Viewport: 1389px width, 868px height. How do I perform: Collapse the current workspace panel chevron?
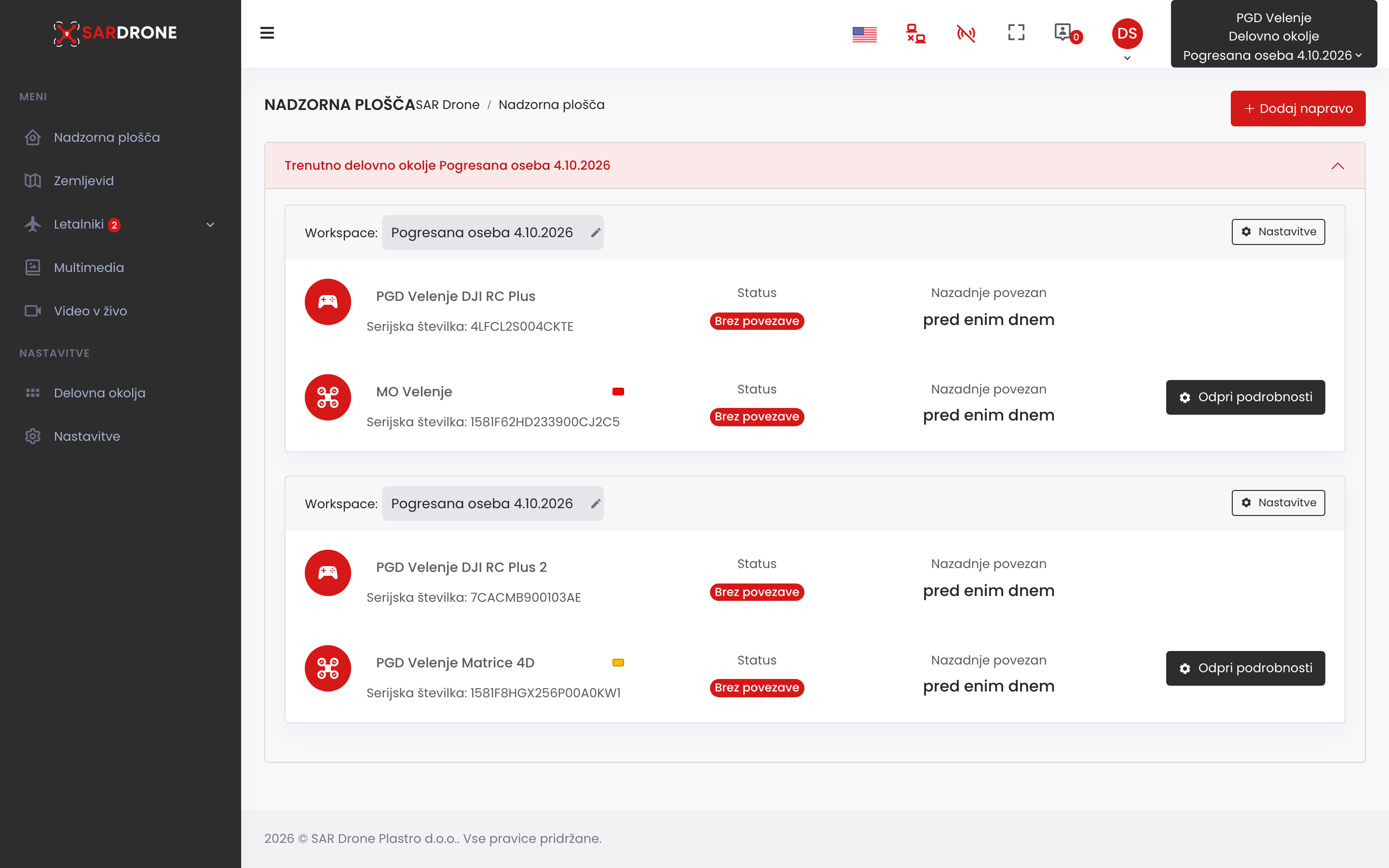coord(1338,166)
